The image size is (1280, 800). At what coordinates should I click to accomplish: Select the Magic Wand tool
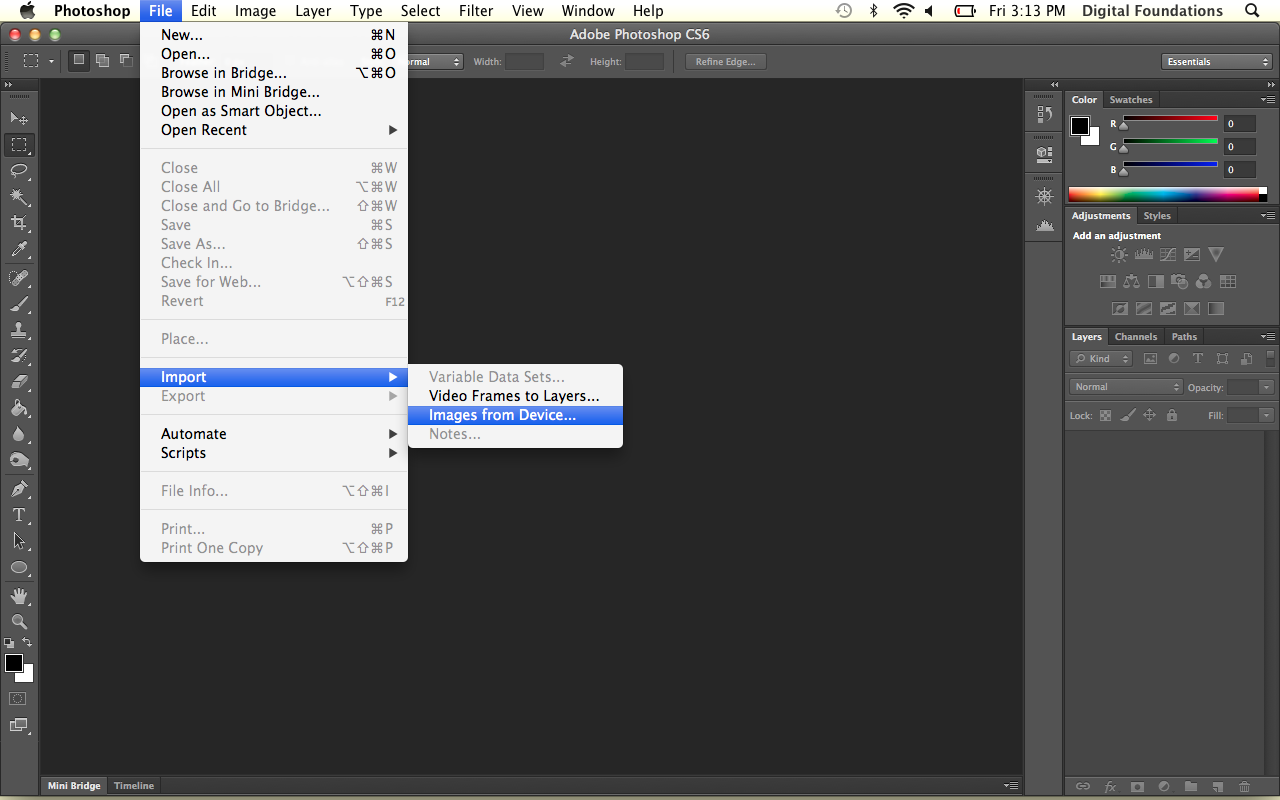coord(19,197)
